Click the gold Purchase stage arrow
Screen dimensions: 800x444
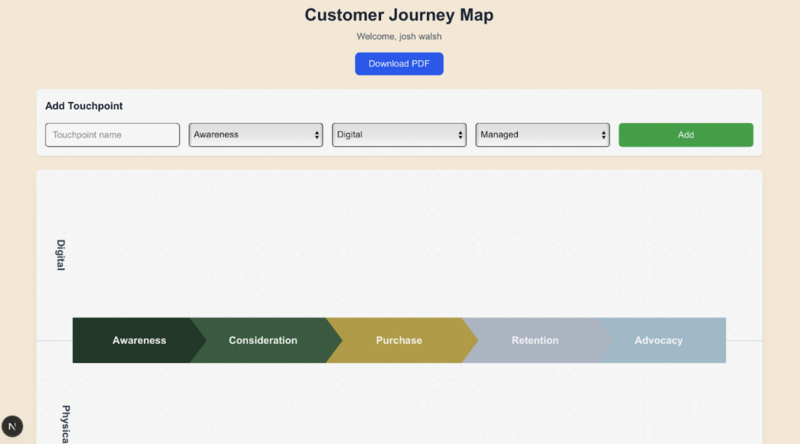[x=398, y=340]
